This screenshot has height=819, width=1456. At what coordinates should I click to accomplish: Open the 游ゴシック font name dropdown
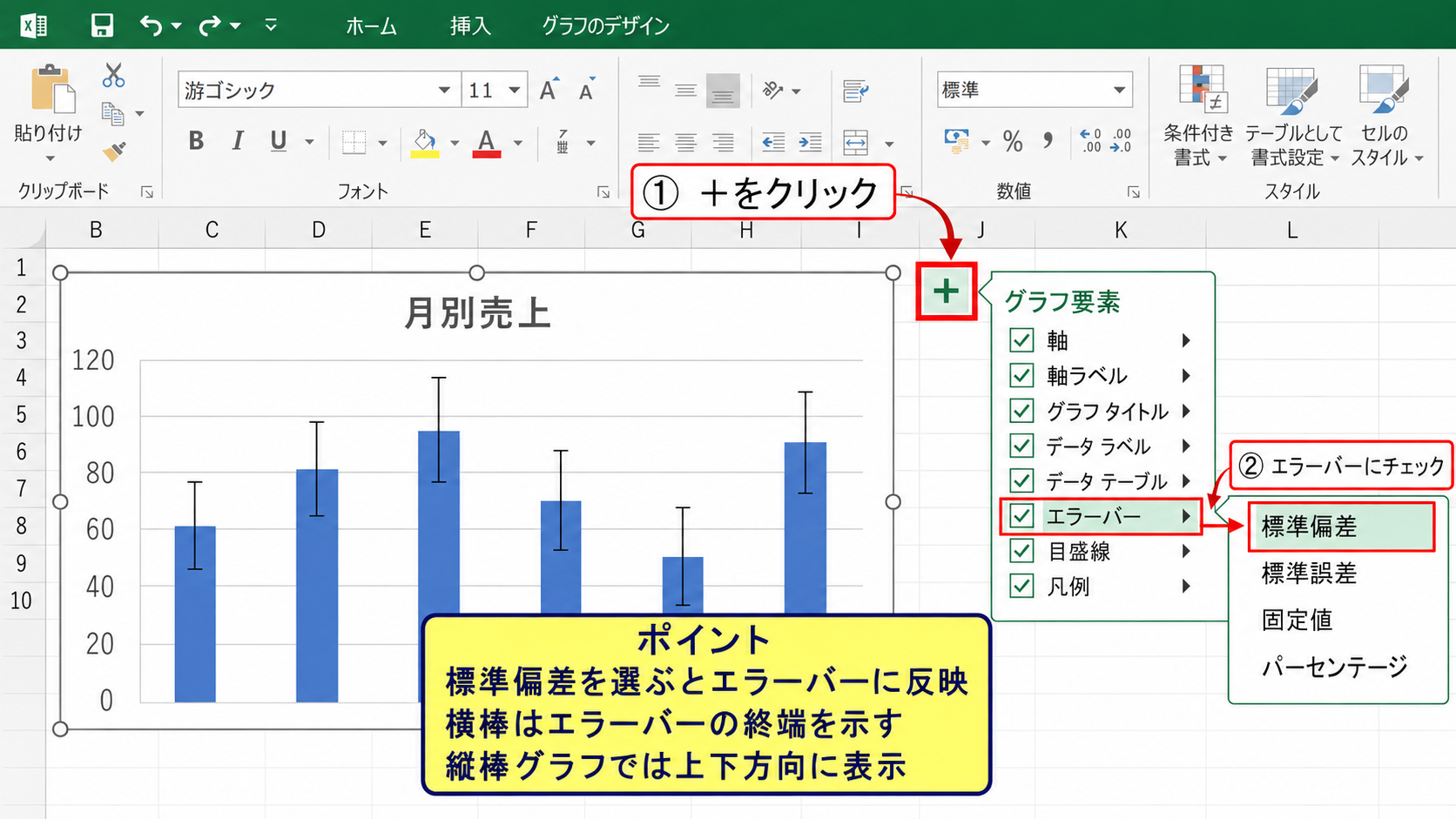(x=444, y=90)
